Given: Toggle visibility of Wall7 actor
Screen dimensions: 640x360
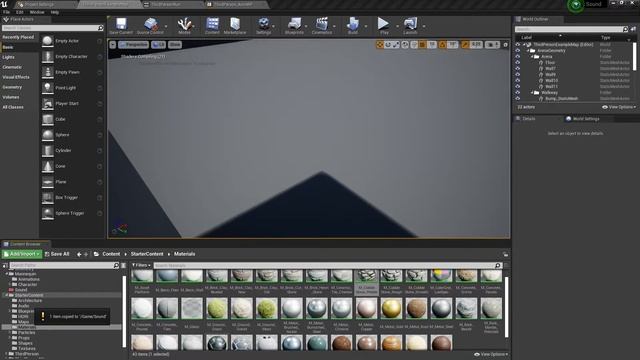Looking at the screenshot, I should (518, 69).
